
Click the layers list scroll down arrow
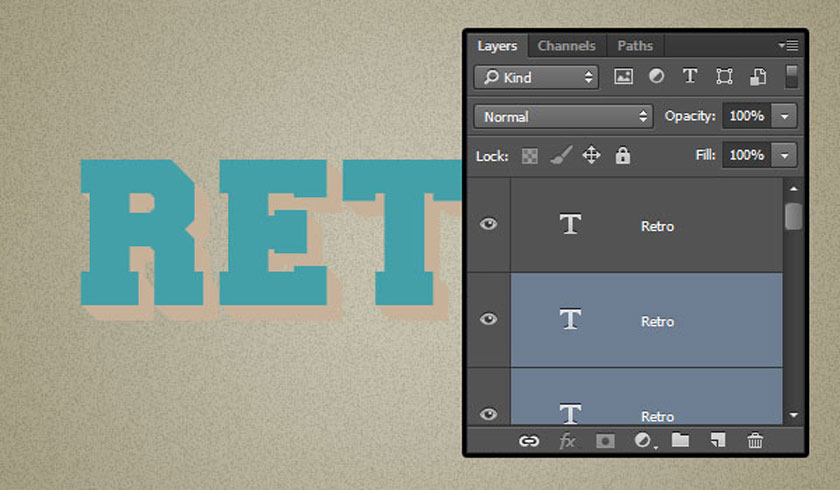(x=793, y=415)
